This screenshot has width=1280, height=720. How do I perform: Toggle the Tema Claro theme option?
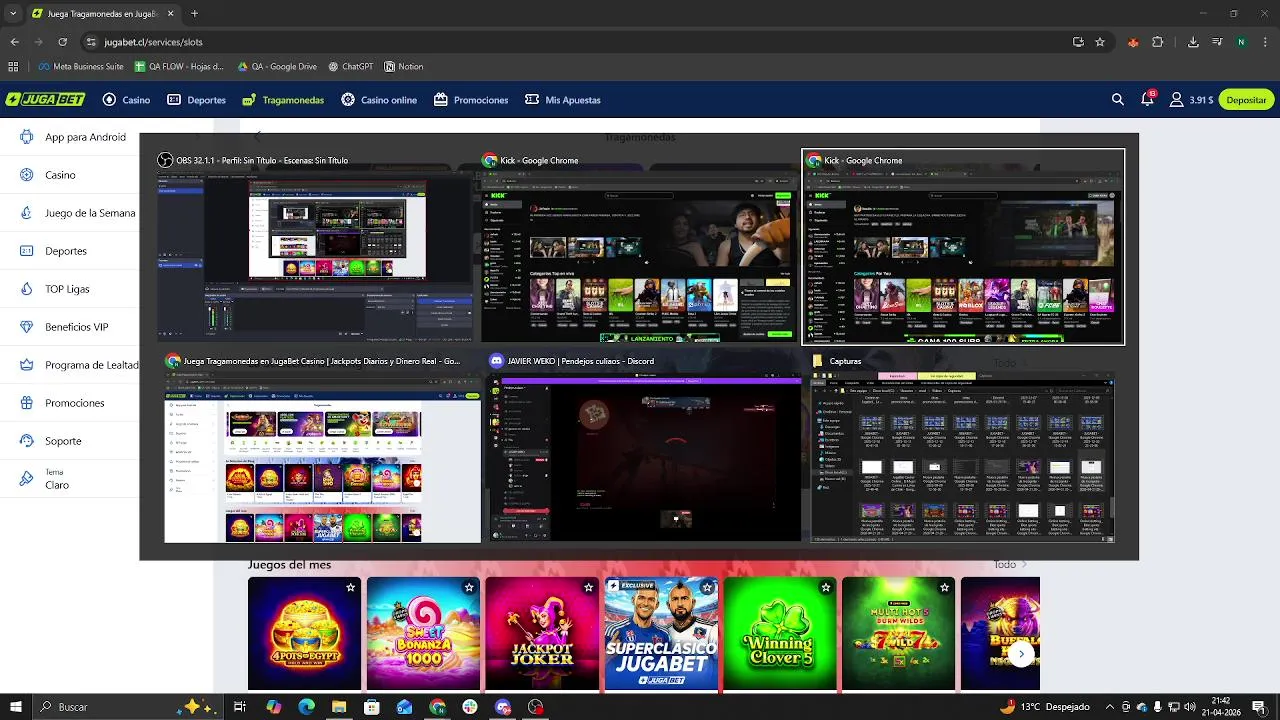pos(45,479)
